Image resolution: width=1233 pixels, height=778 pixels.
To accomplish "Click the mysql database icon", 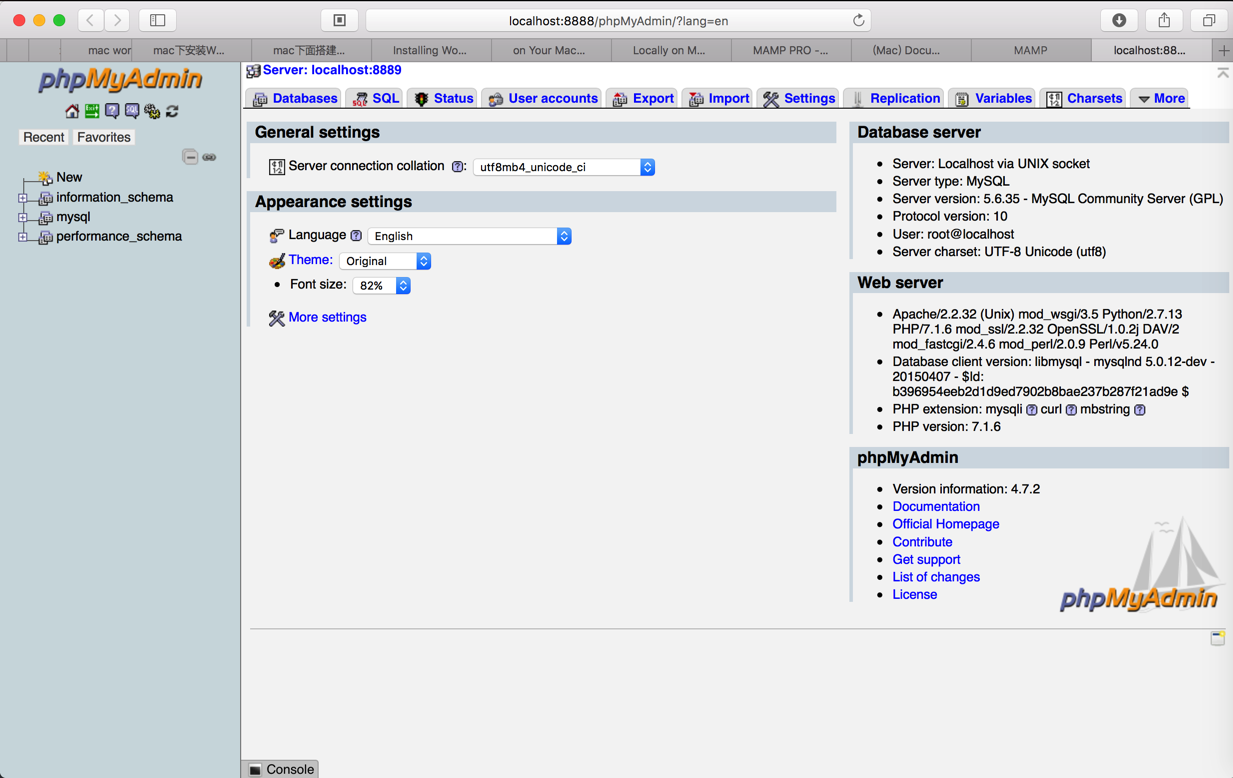I will 45,217.
